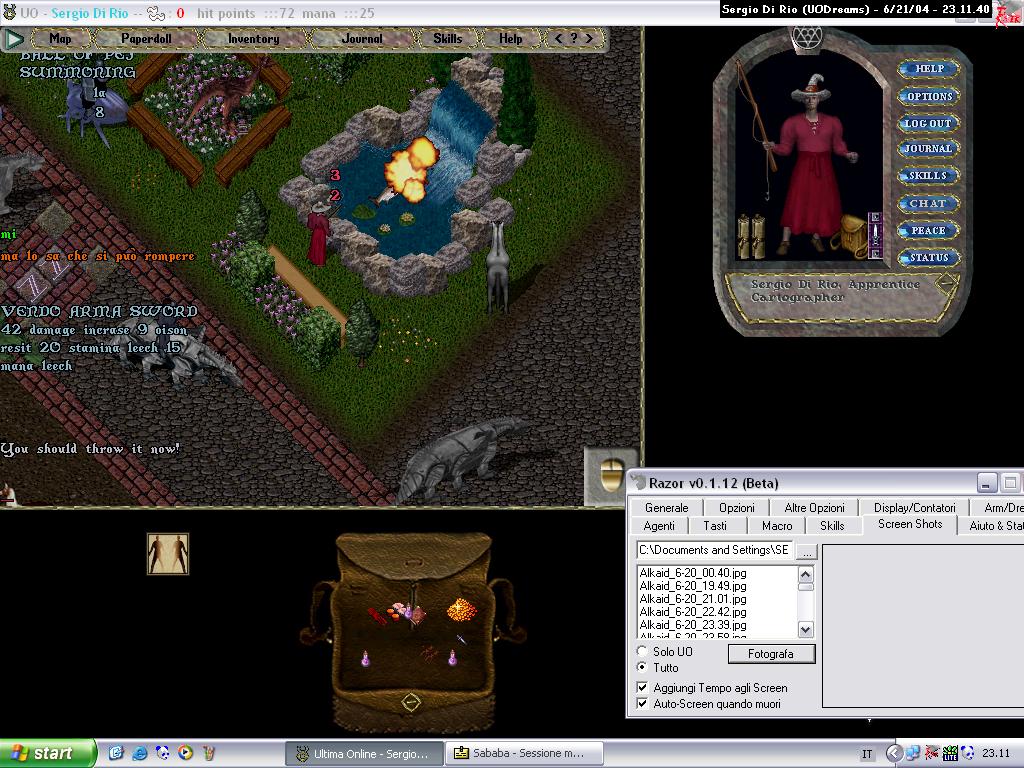Select the lower-left purple potion in the backpack

[x=366, y=659]
